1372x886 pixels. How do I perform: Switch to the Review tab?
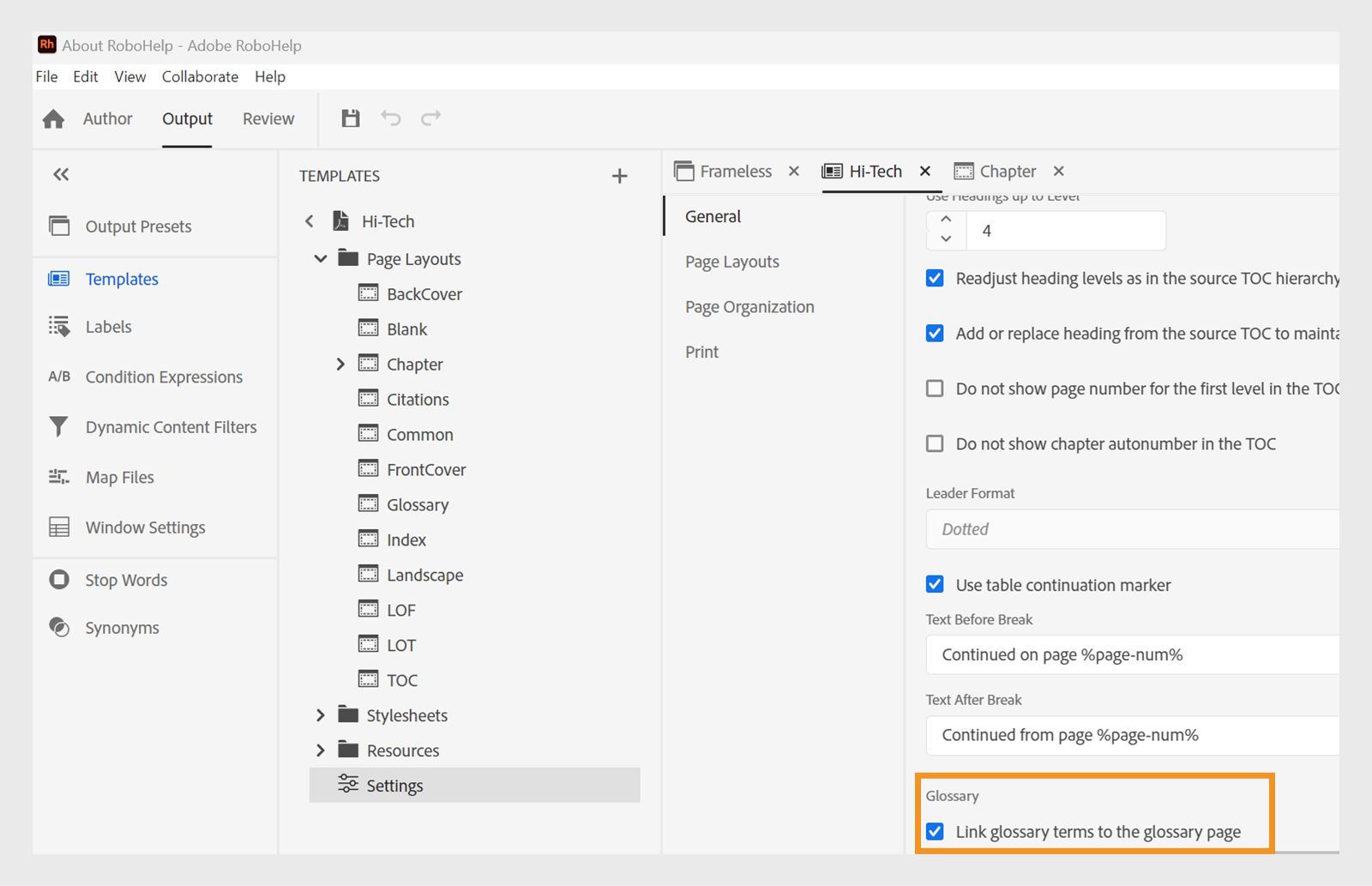(x=268, y=118)
